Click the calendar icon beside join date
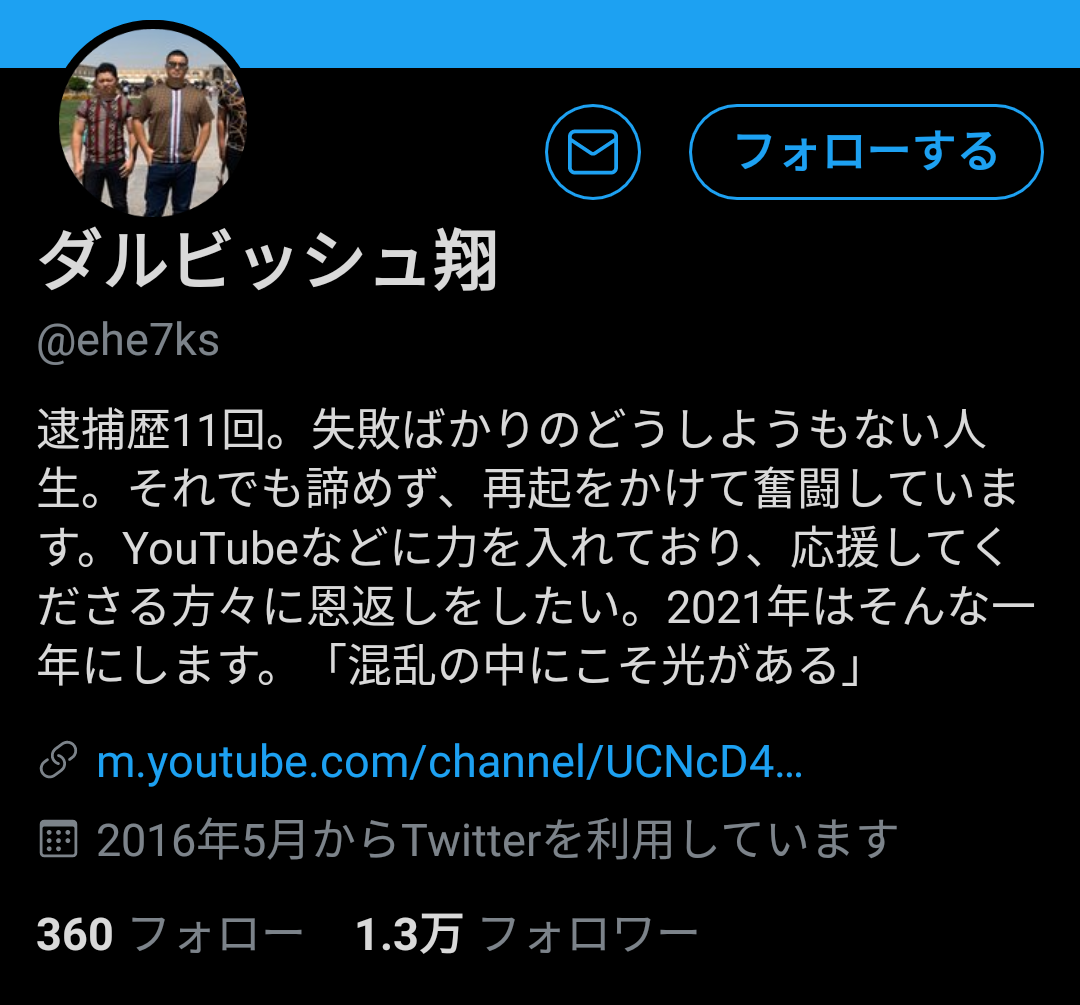The height and width of the screenshot is (1005, 1080). pos(59,838)
